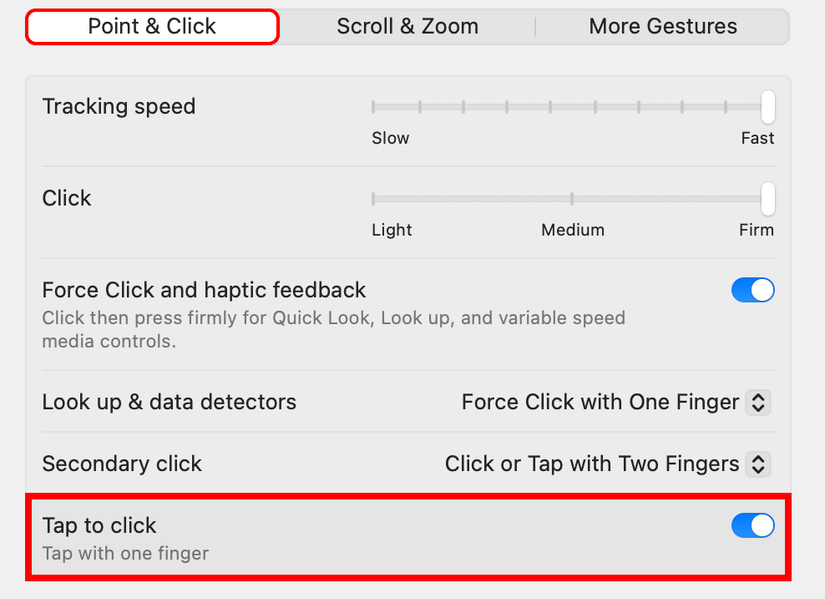Set Click slider to Medium position
The width and height of the screenshot is (825, 599).
point(572,199)
